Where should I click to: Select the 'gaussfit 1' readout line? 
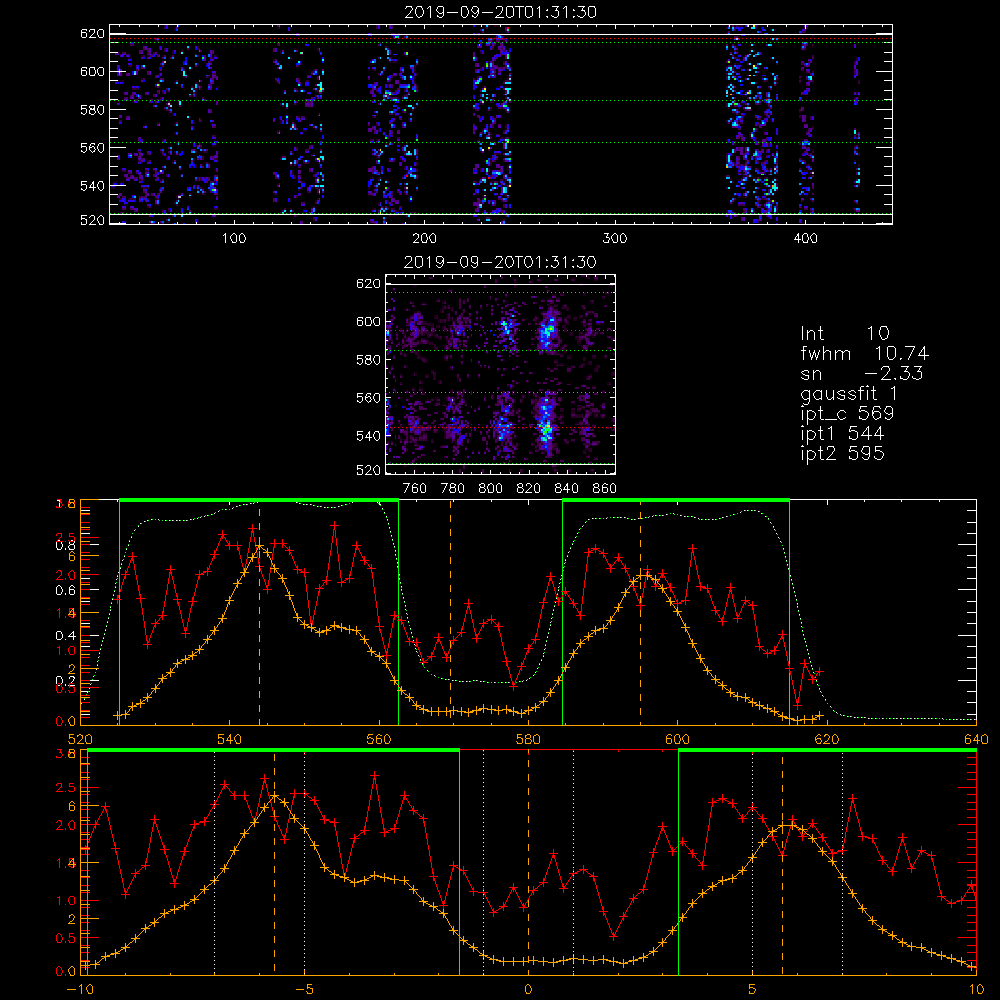tap(848, 393)
